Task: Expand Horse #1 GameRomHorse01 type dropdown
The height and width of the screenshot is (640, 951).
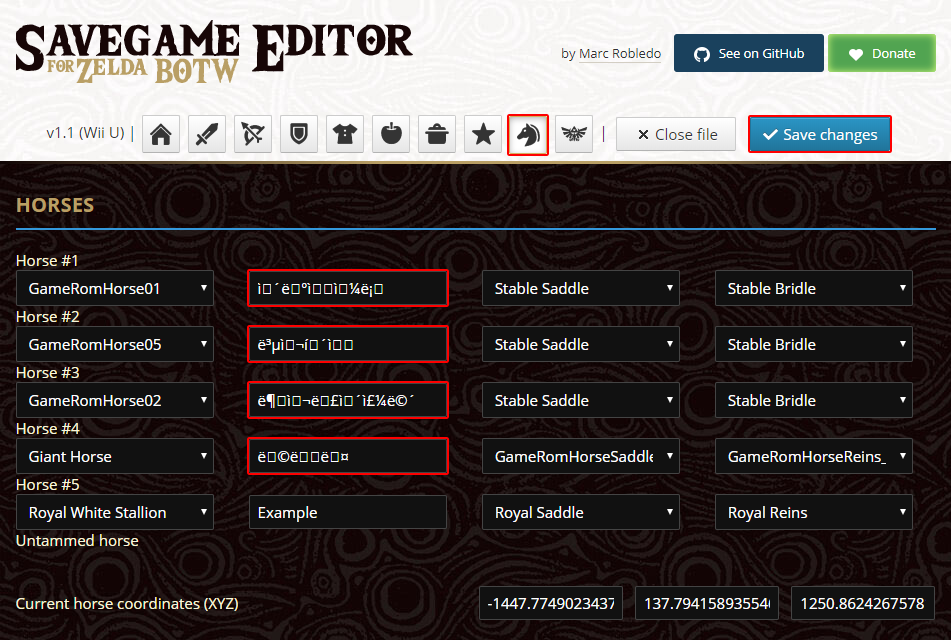Action: [115, 288]
